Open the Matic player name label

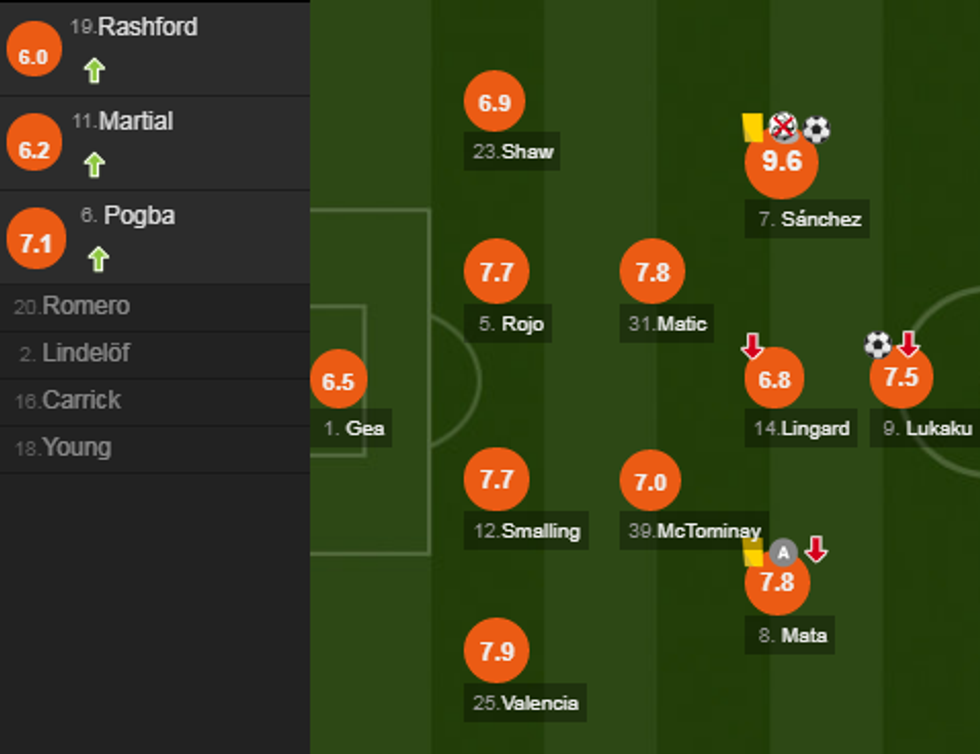click(x=681, y=324)
